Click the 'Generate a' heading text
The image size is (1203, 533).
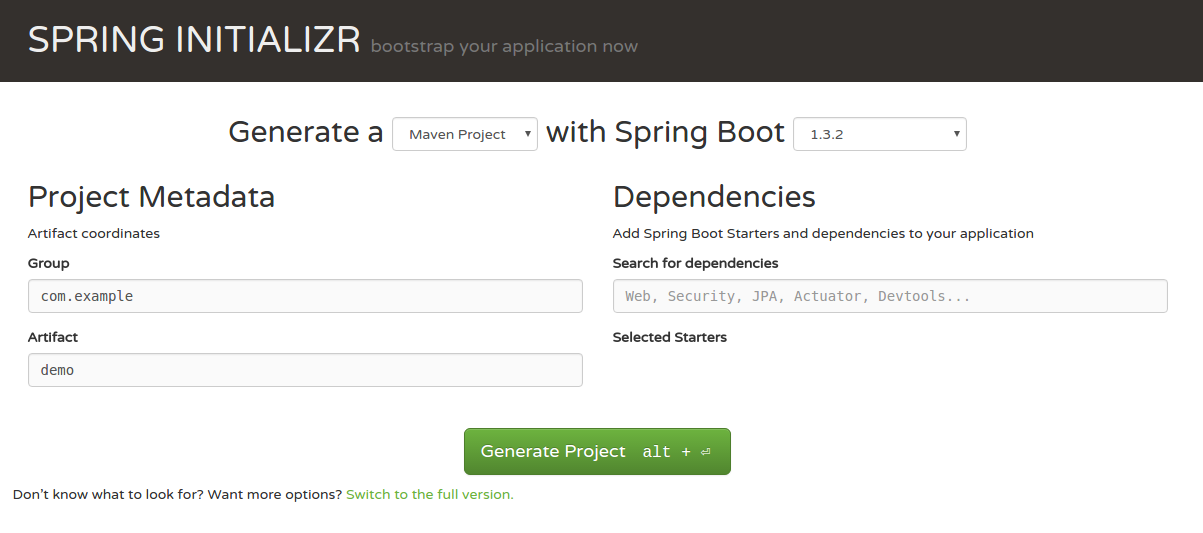(306, 132)
